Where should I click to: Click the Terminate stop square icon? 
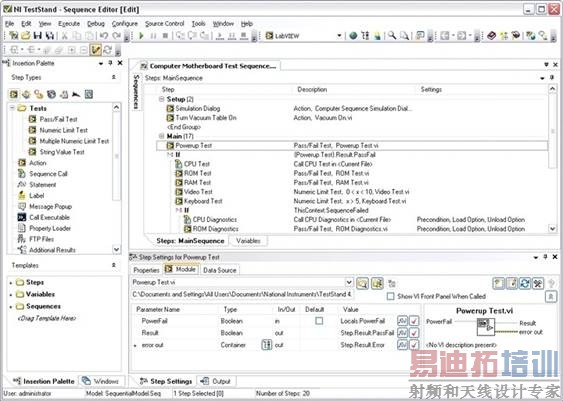point(165,36)
